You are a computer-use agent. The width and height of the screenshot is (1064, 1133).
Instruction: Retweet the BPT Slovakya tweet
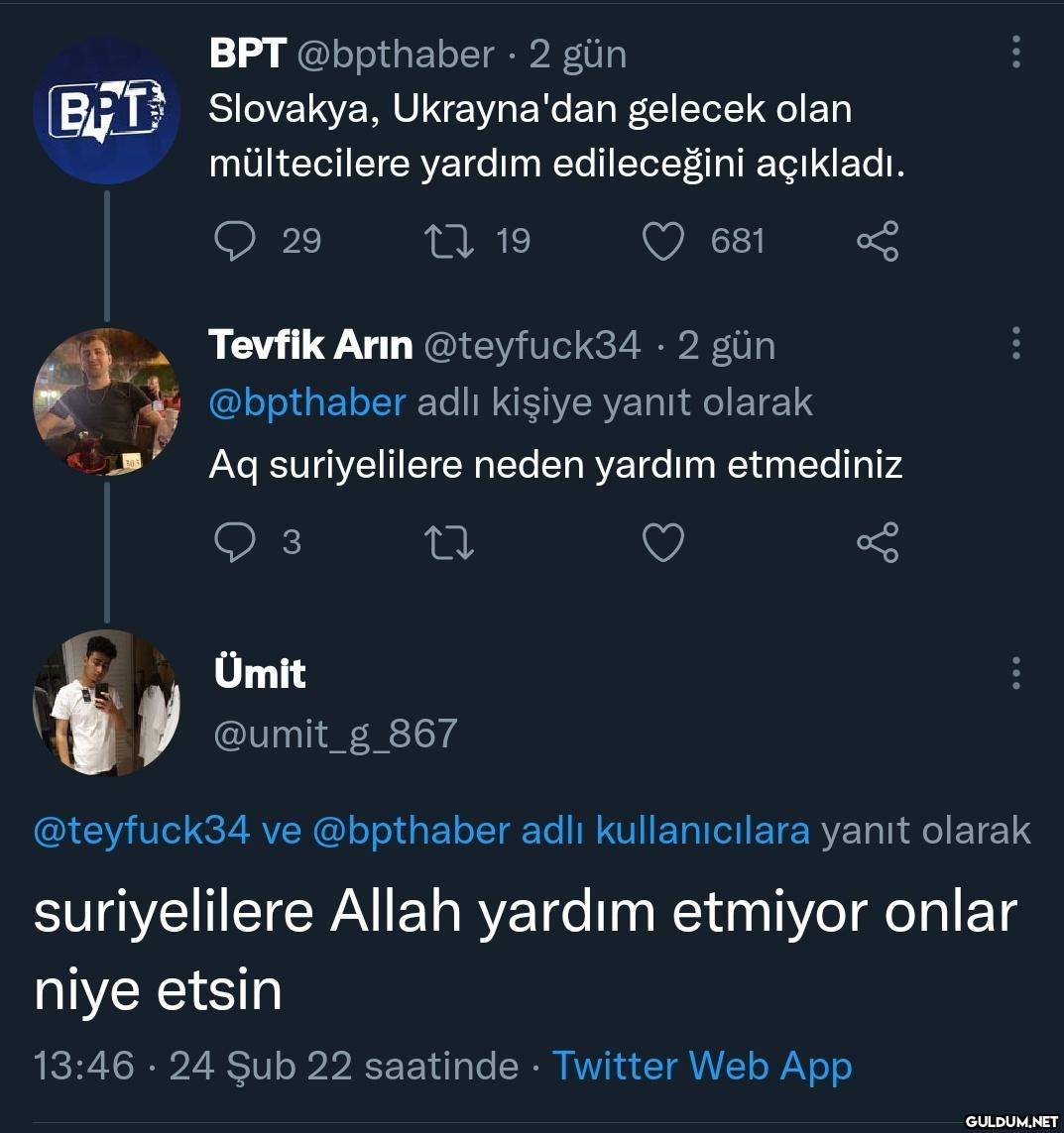point(449,241)
